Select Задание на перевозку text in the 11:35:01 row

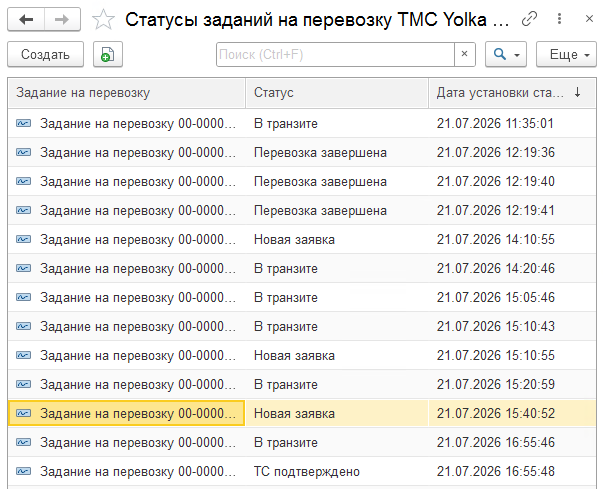(x=138, y=124)
